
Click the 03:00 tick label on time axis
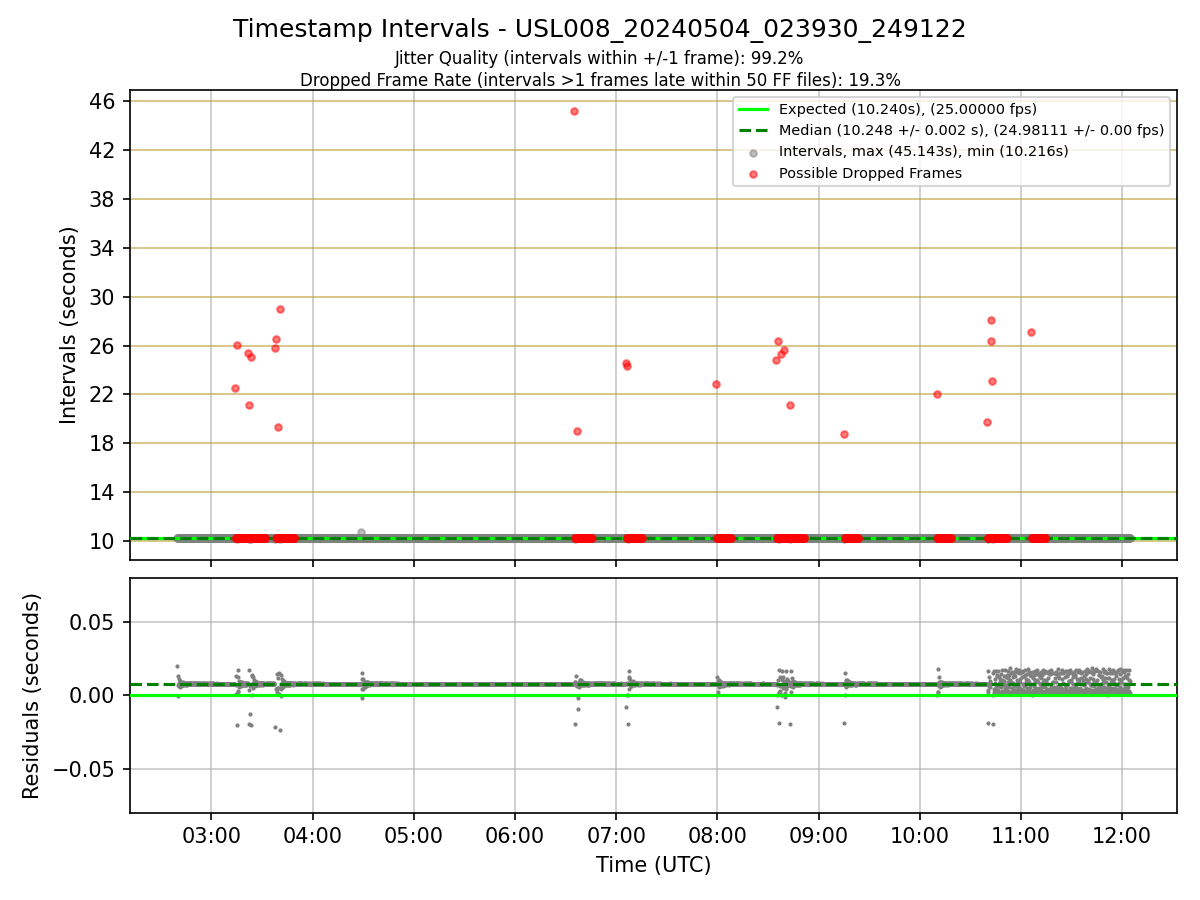click(211, 834)
